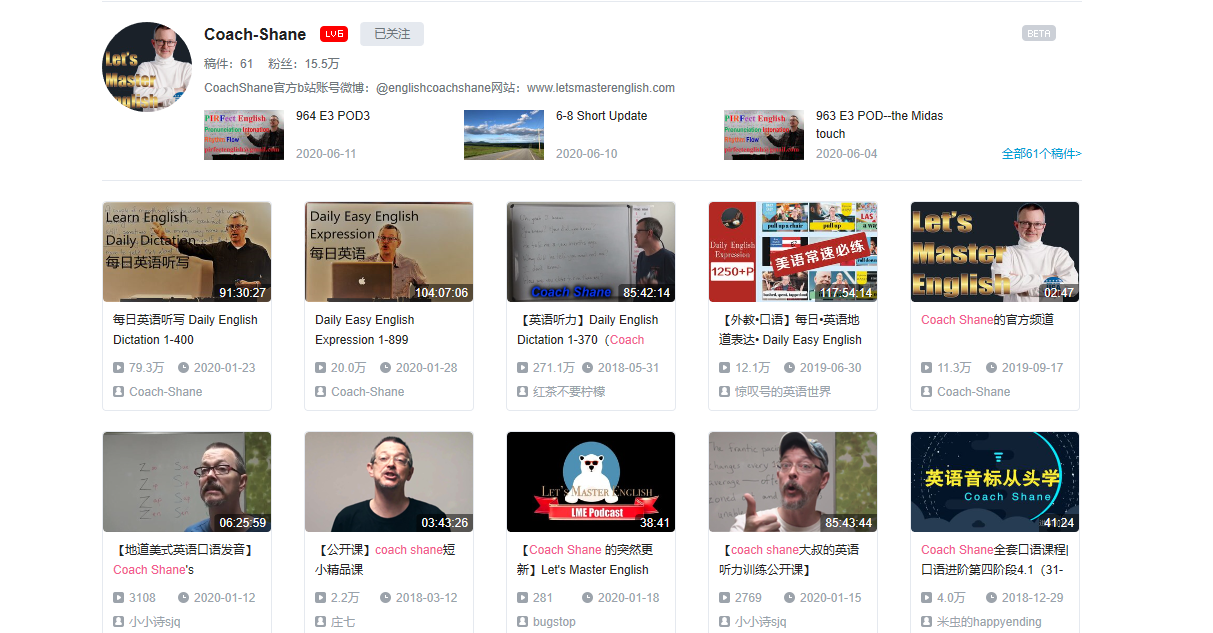Click play count icon beside 11.3万
Image resolution: width=1213 pixels, height=633 pixels.
(927, 368)
